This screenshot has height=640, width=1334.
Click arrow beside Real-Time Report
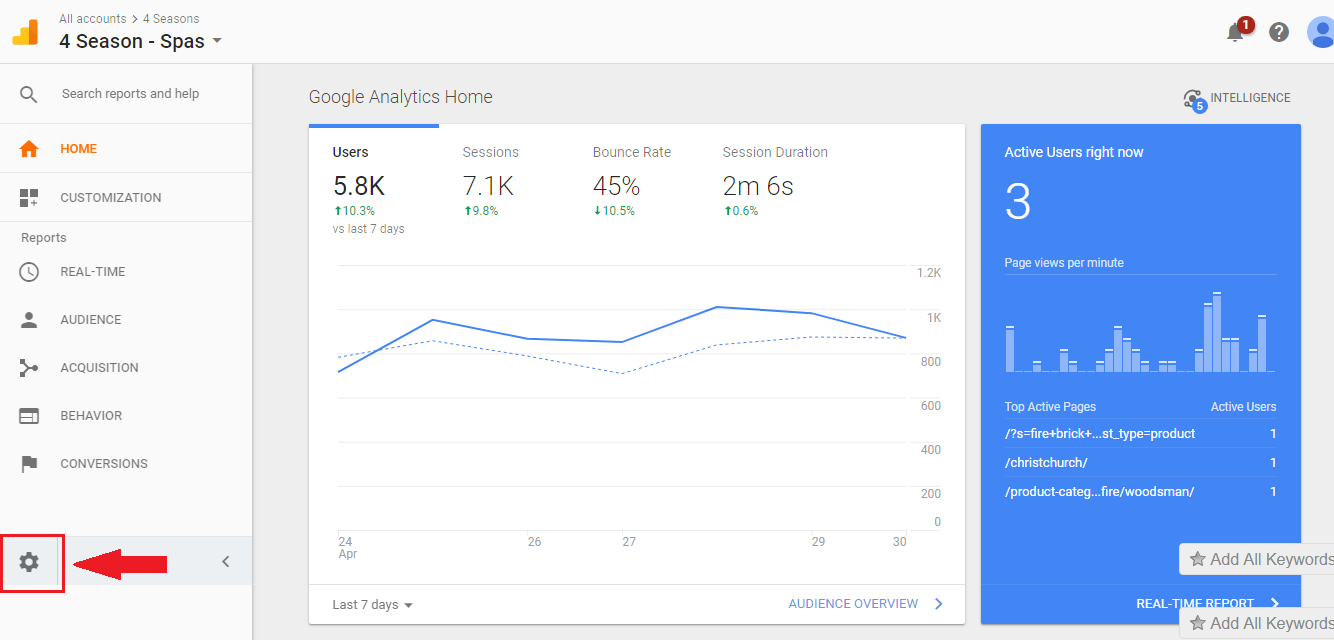coord(1275,603)
